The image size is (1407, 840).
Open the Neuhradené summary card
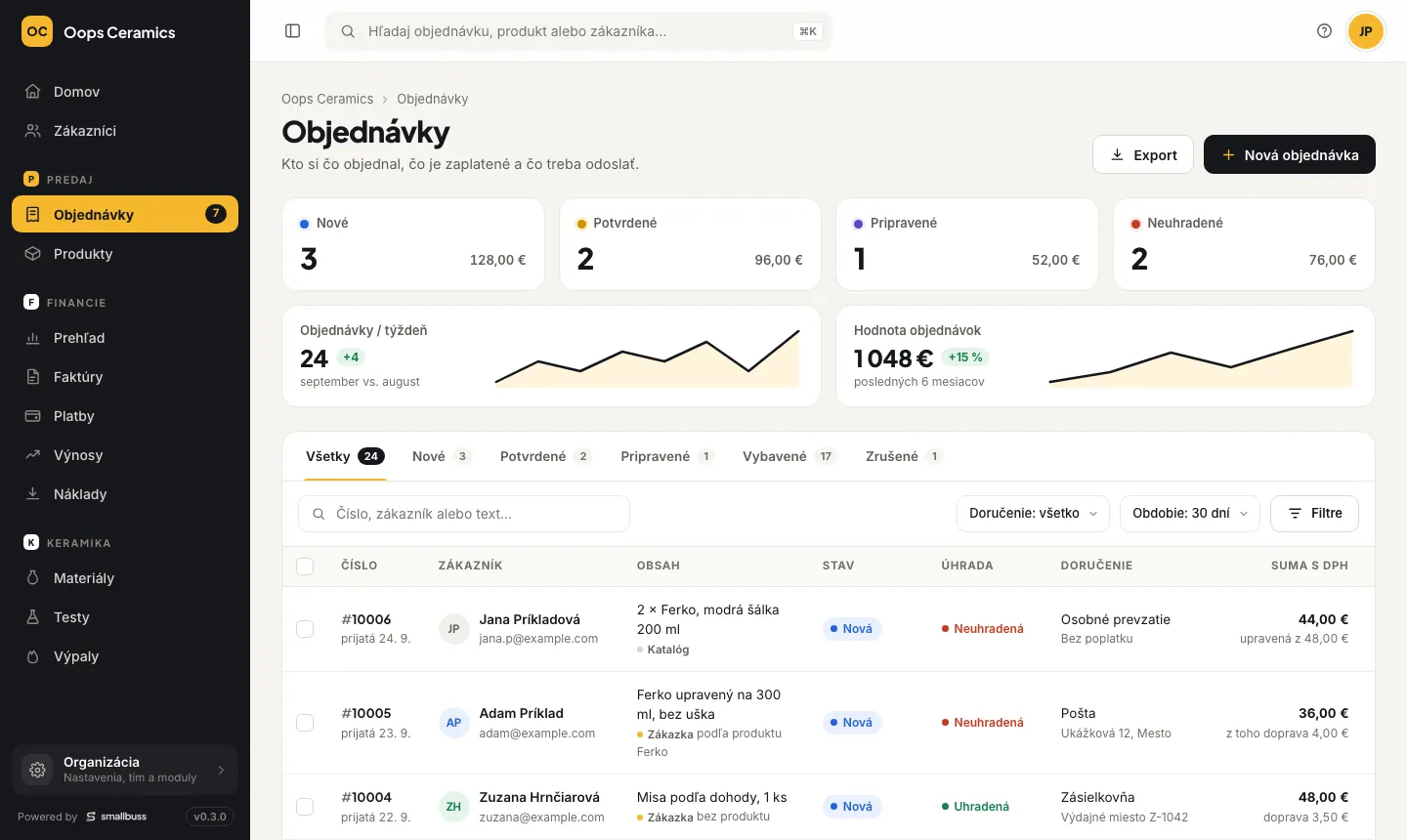(1244, 244)
